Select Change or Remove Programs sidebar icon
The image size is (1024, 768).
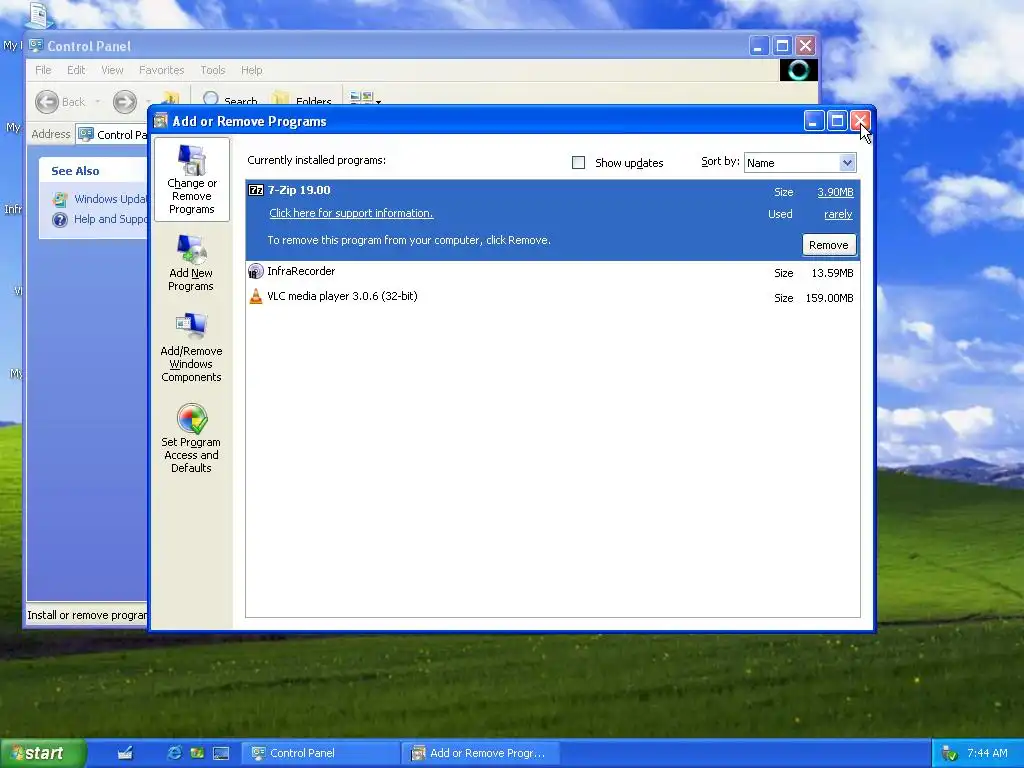coord(191,179)
